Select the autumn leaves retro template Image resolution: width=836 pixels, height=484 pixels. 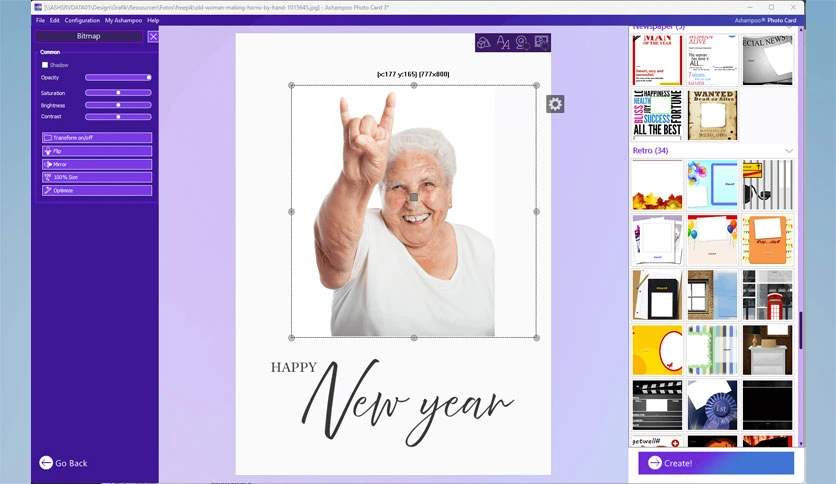(x=657, y=184)
